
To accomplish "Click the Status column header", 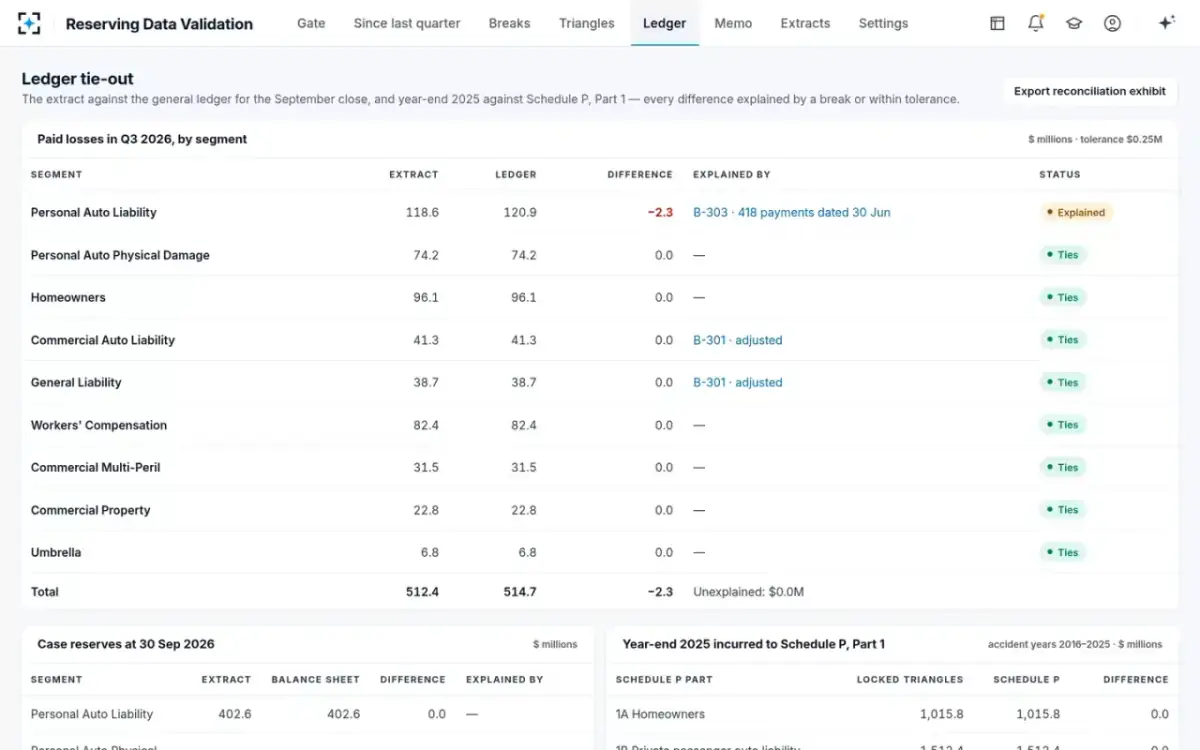I will coord(1060,175).
